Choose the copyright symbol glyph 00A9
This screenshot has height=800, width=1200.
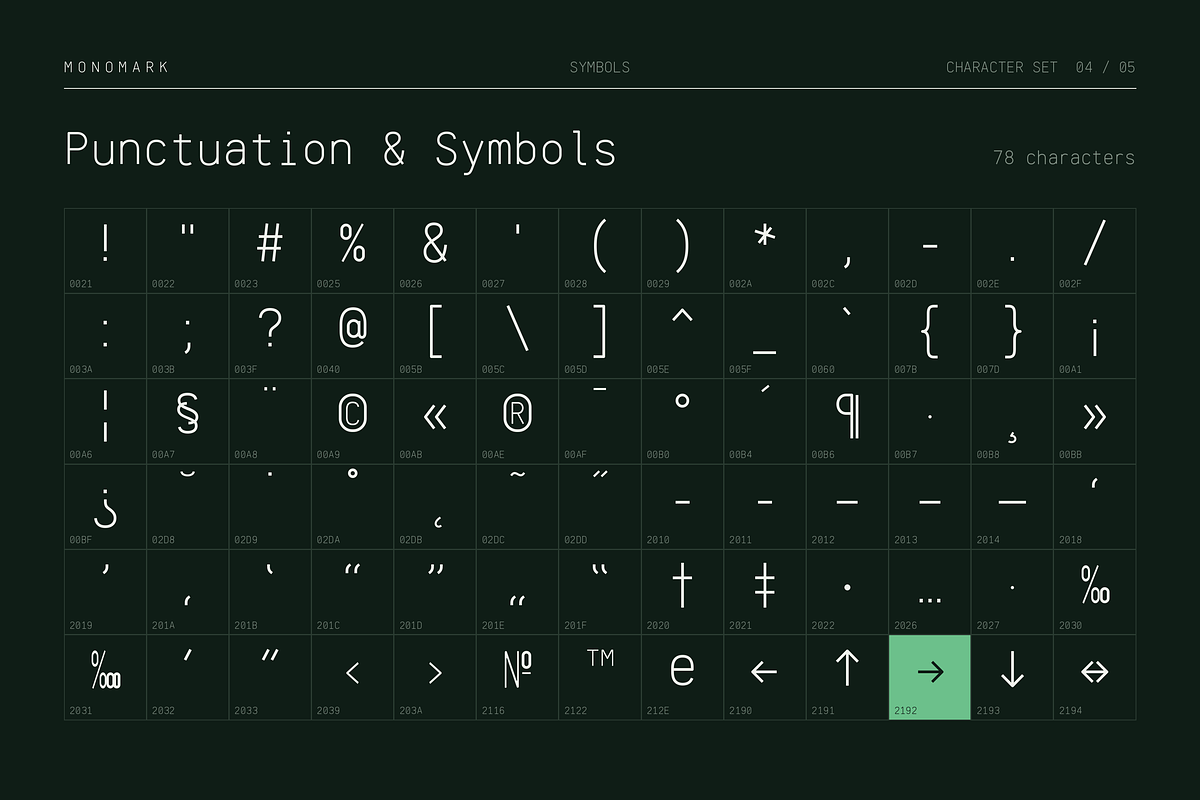pyautogui.click(x=352, y=421)
